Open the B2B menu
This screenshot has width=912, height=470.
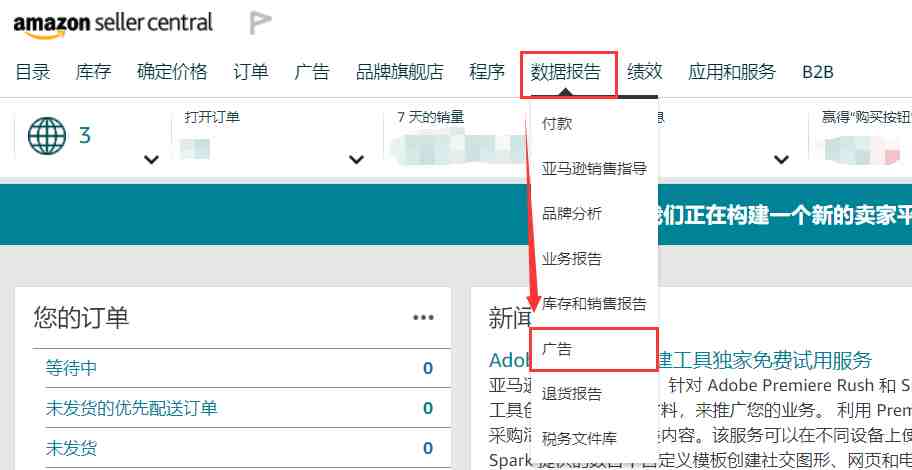coord(818,72)
